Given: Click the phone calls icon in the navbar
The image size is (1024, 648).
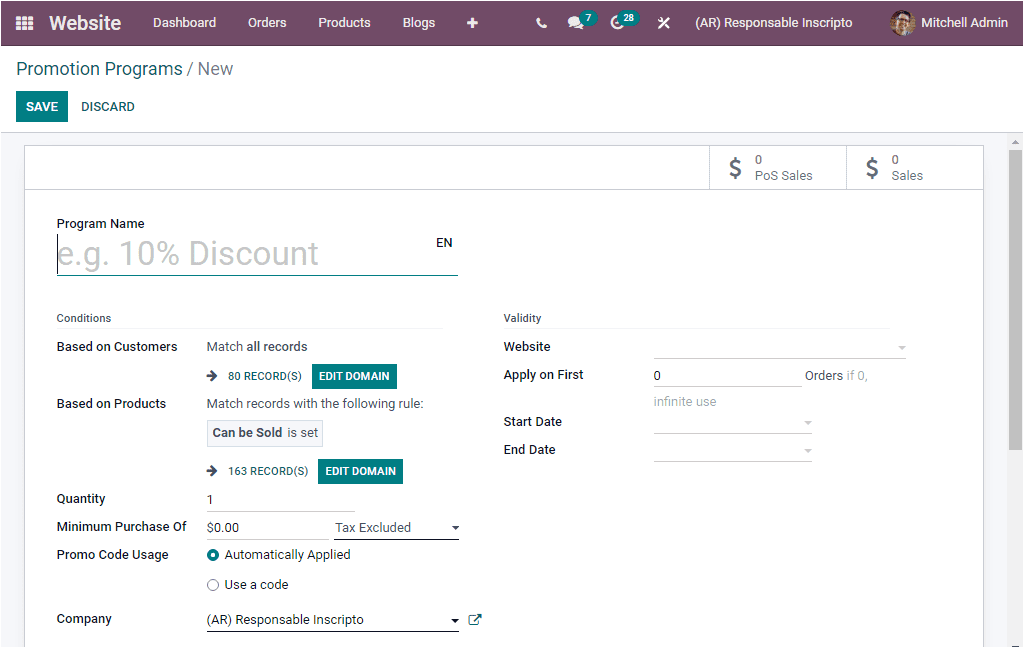Looking at the screenshot, I should pyautogui.click(x=541, y=22).
